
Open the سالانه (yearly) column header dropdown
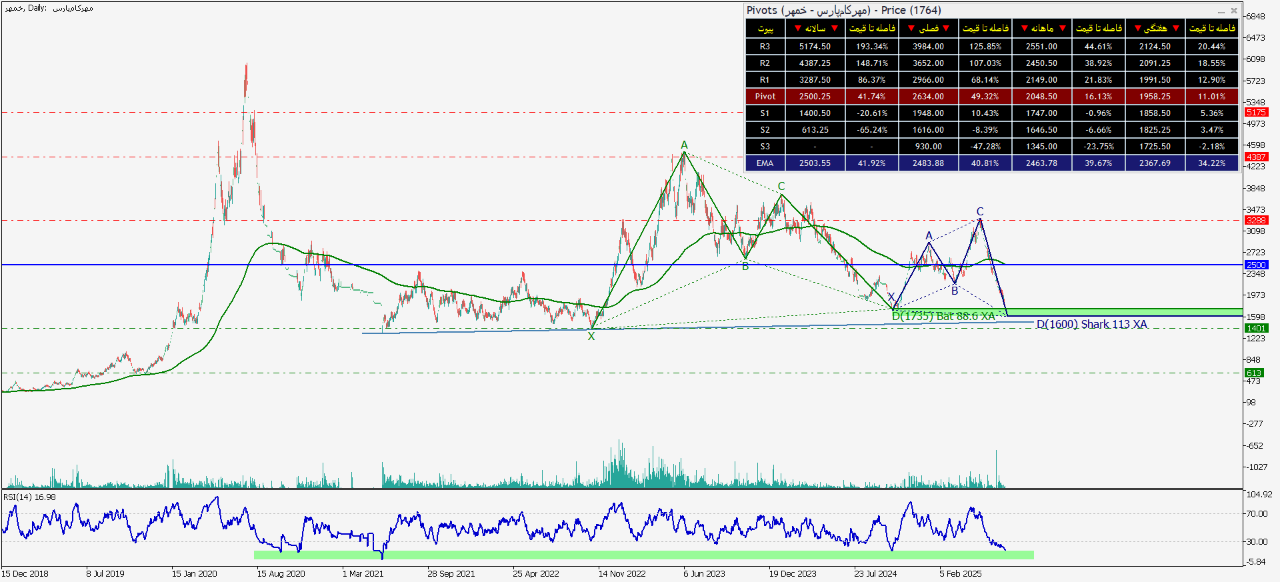(815, 28)
